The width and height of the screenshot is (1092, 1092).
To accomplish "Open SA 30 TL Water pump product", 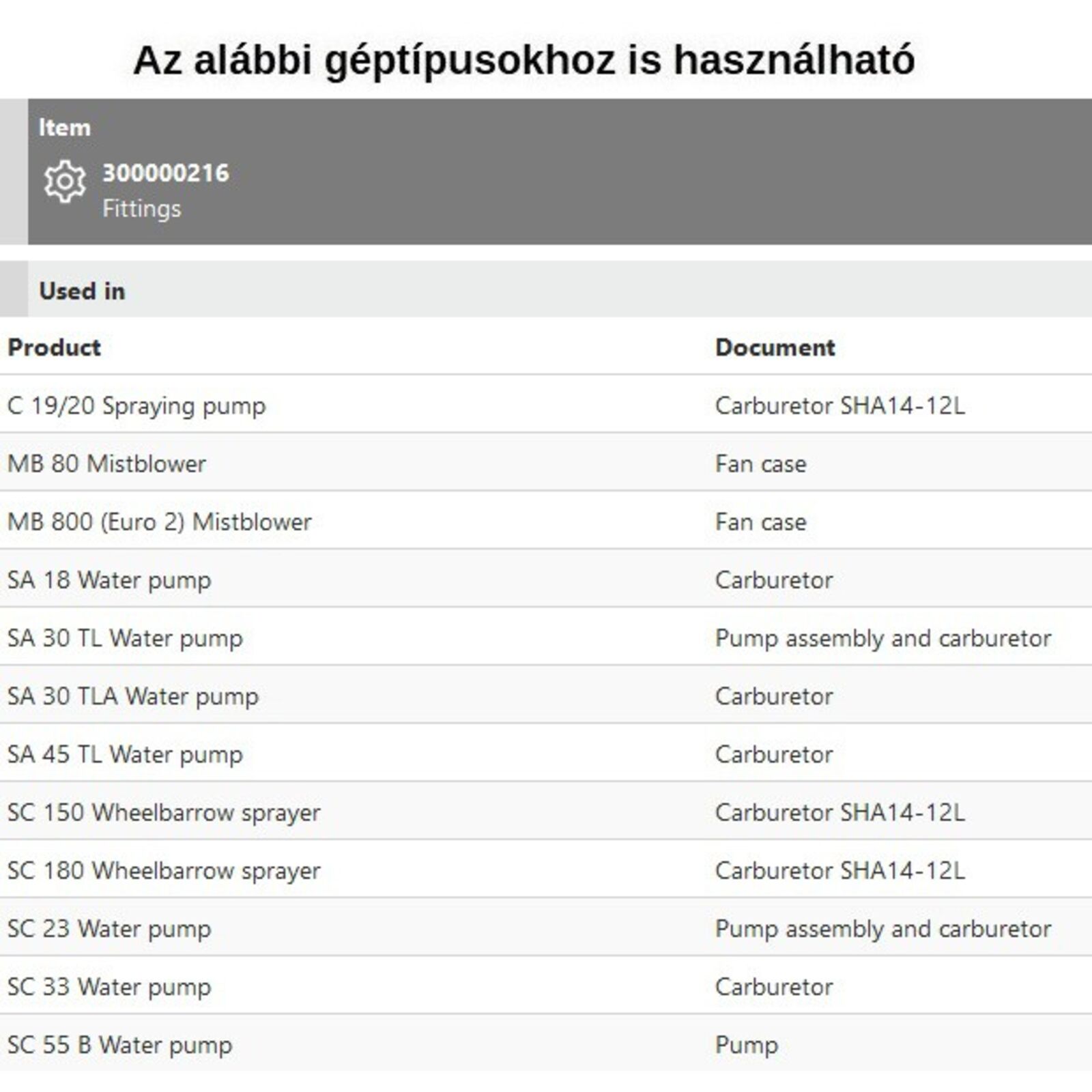I will tap(125, 638).
